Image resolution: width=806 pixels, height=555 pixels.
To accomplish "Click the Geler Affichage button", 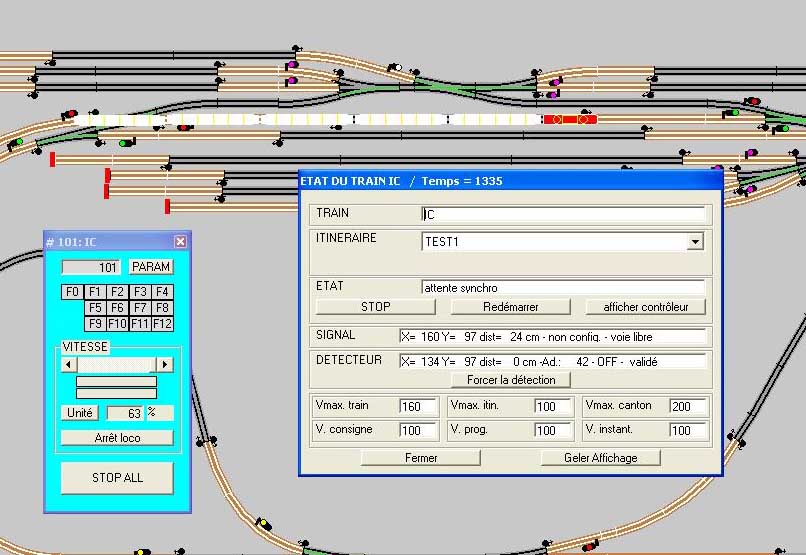I will click(600, 458).
